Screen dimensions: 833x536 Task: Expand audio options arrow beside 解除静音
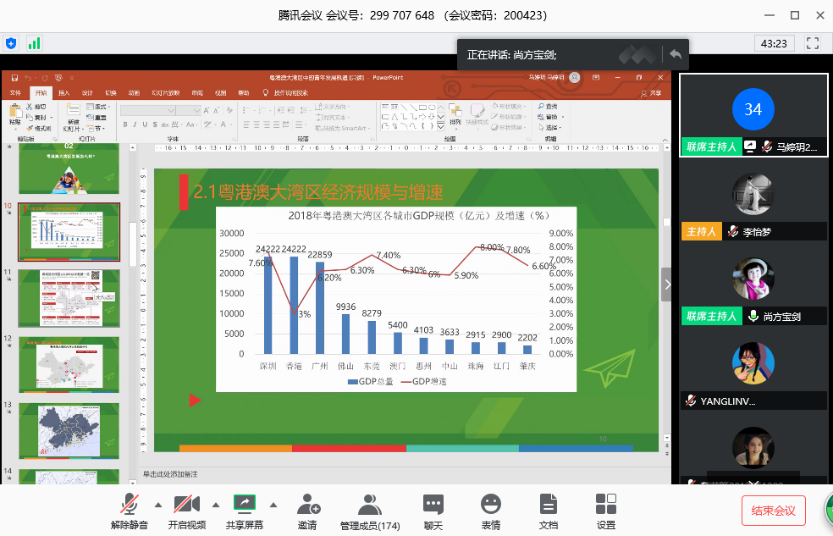(158, 504)
